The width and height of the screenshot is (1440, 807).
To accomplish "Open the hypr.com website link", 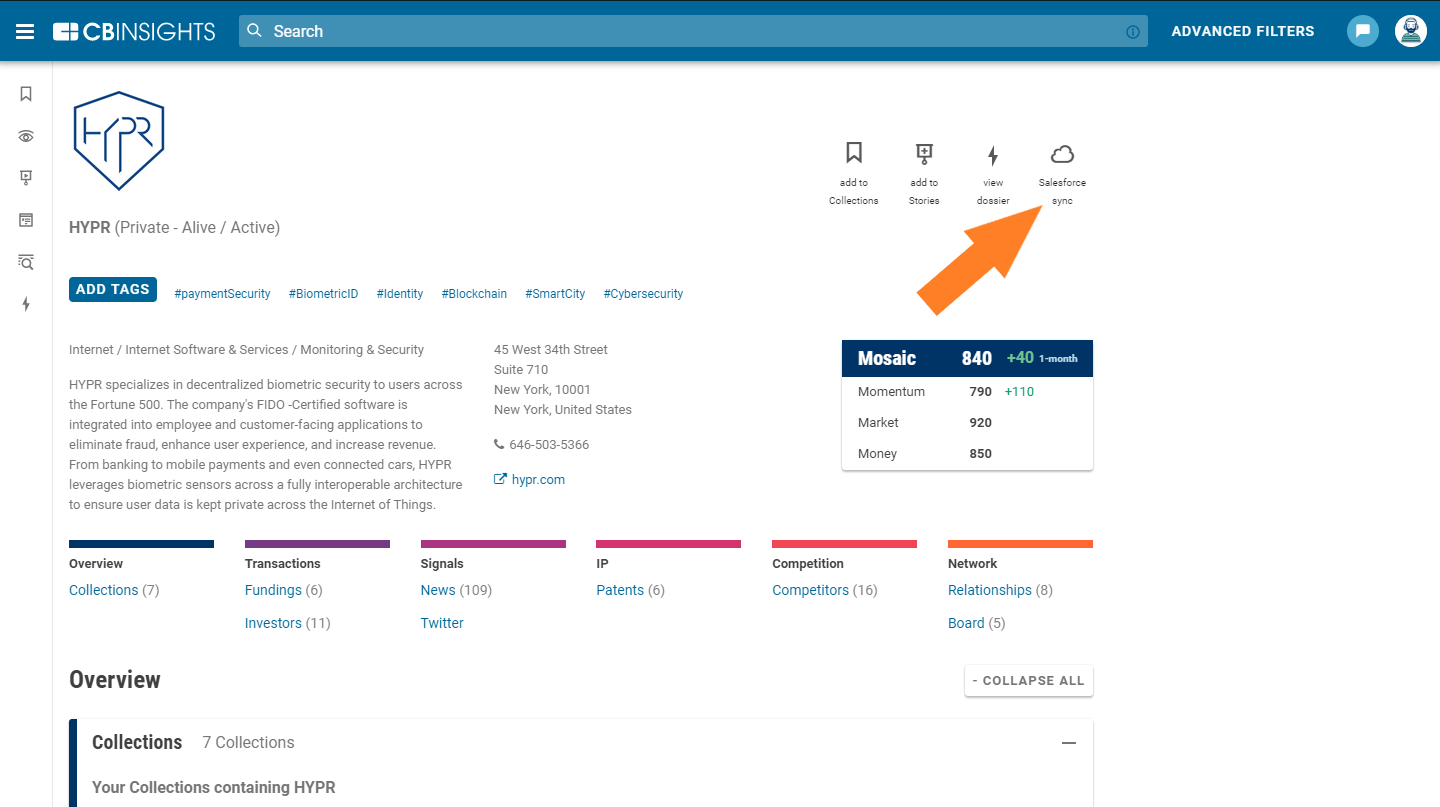I will (538, 480).
